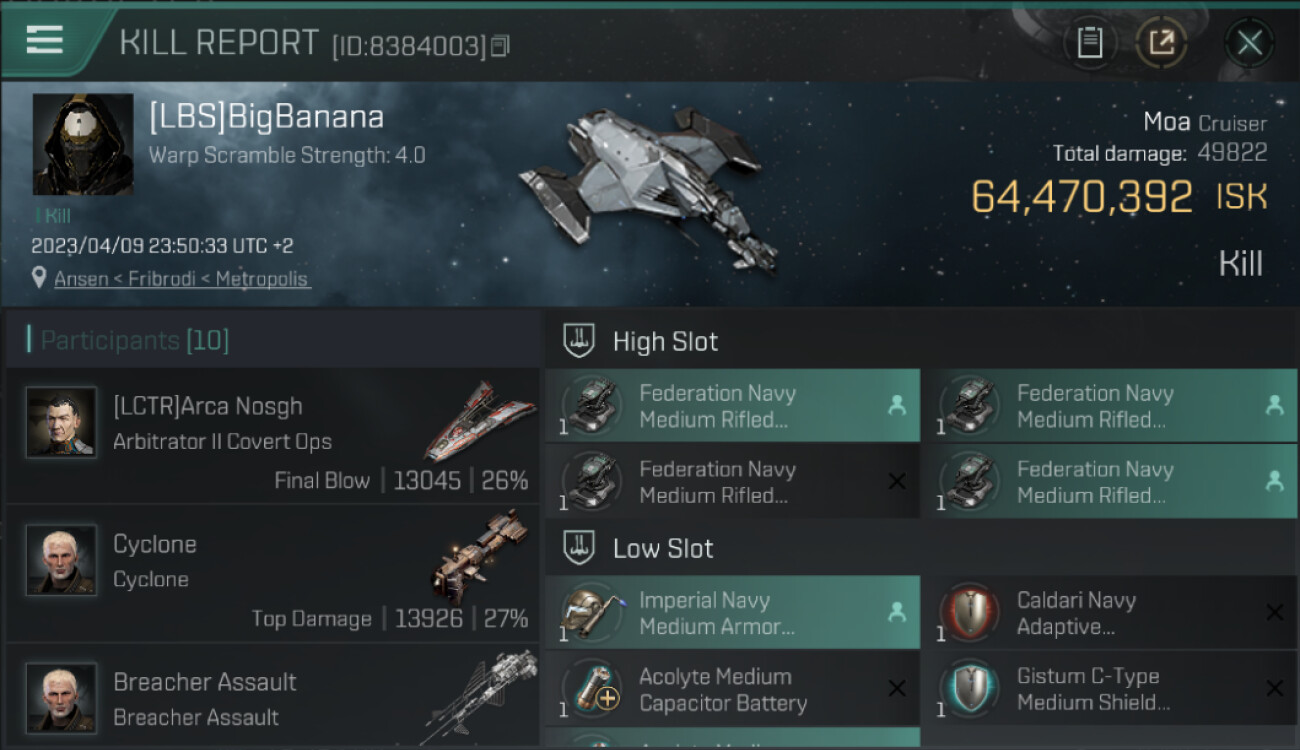Click the clipboard report icon

[x=1090, y=43]
